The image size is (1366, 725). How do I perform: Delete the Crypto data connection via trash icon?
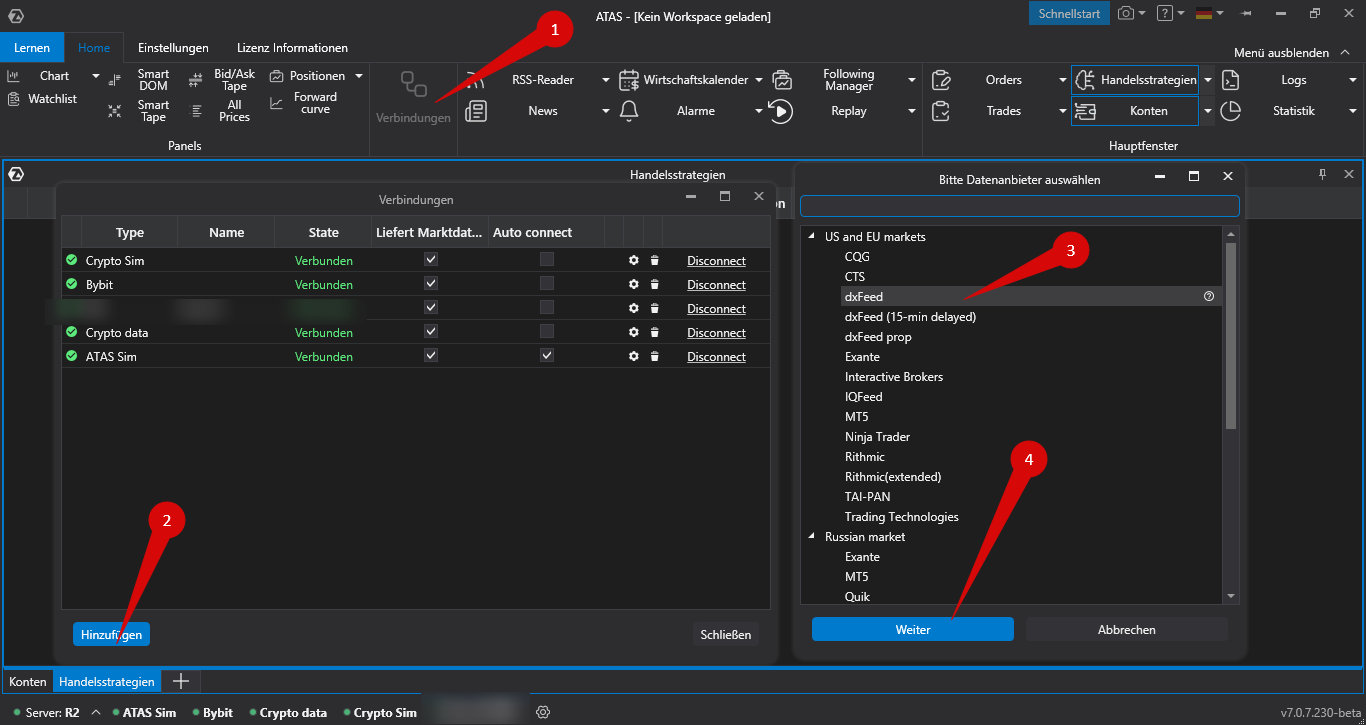coord(654,333)
